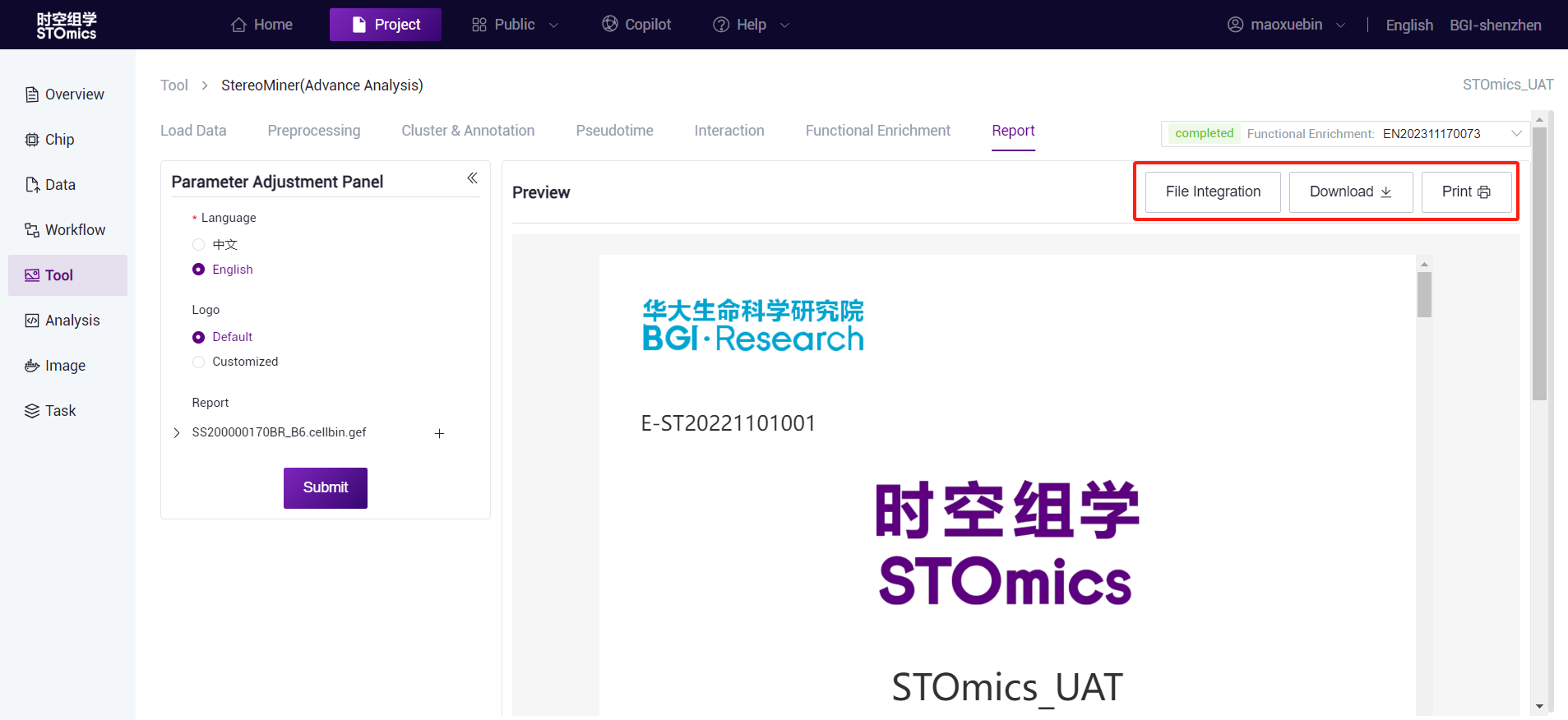Switch to the Preprocessing tab
Viewport: 1568px width, 720px height.
[314, 131]
